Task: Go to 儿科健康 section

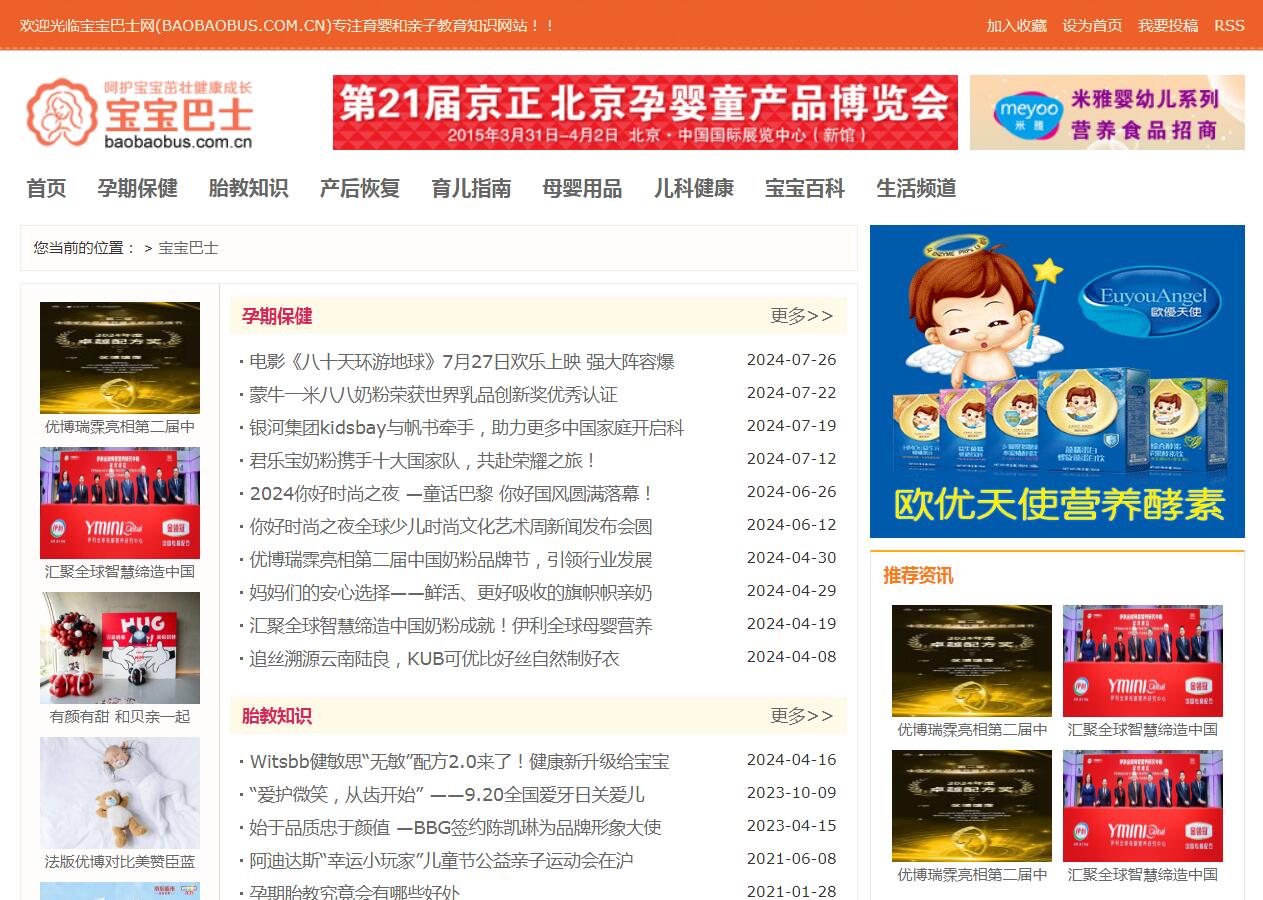Action: pyautogui.click(x=694, y=188)
